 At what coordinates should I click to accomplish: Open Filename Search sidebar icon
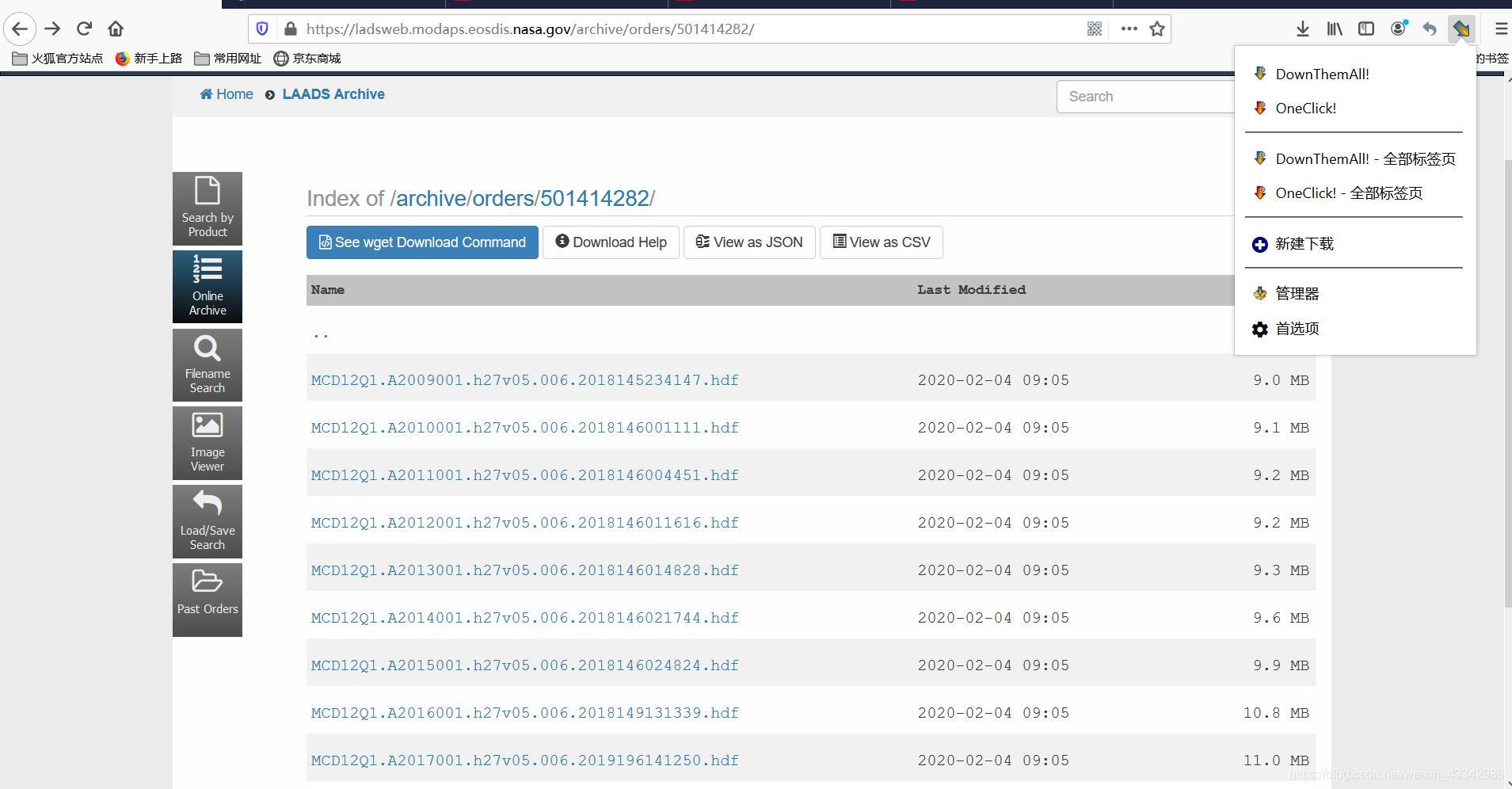pyautogui.click(x=208, y=365)
